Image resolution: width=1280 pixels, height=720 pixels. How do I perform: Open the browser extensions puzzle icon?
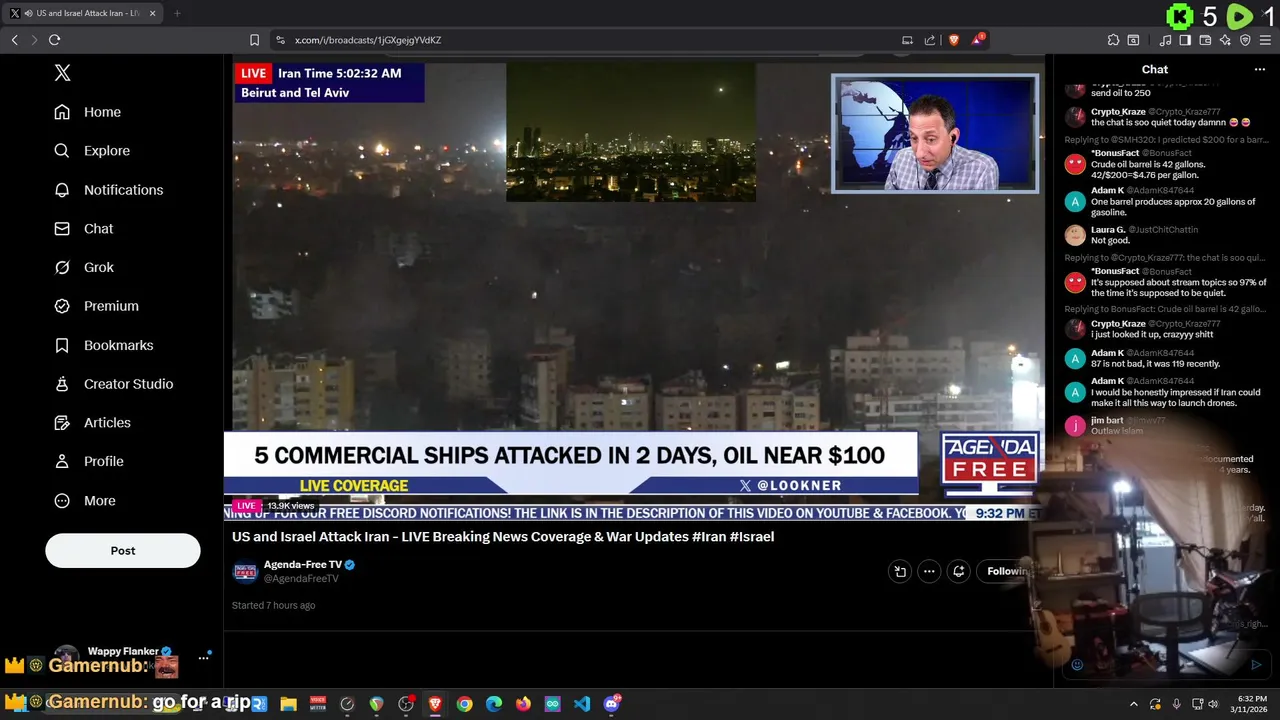click(x=1113, y=40)
